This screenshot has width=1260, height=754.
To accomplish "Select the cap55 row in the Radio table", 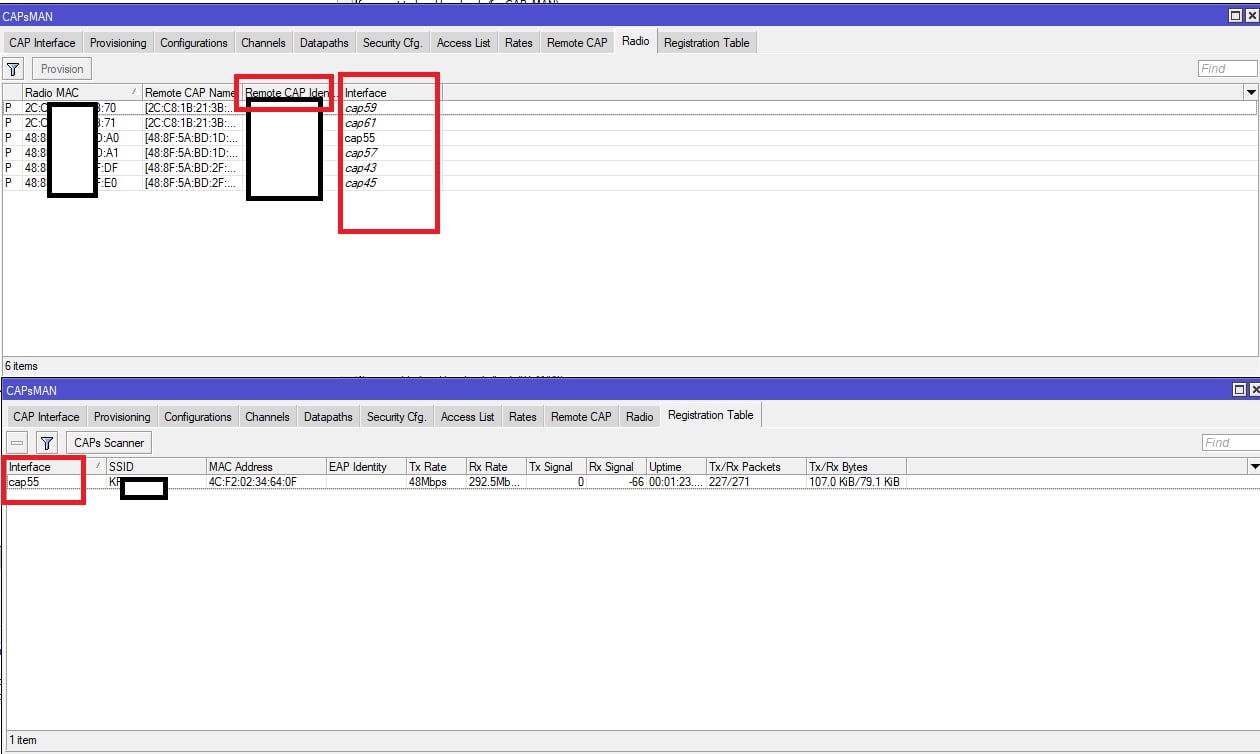I will [x=630, y=138].
